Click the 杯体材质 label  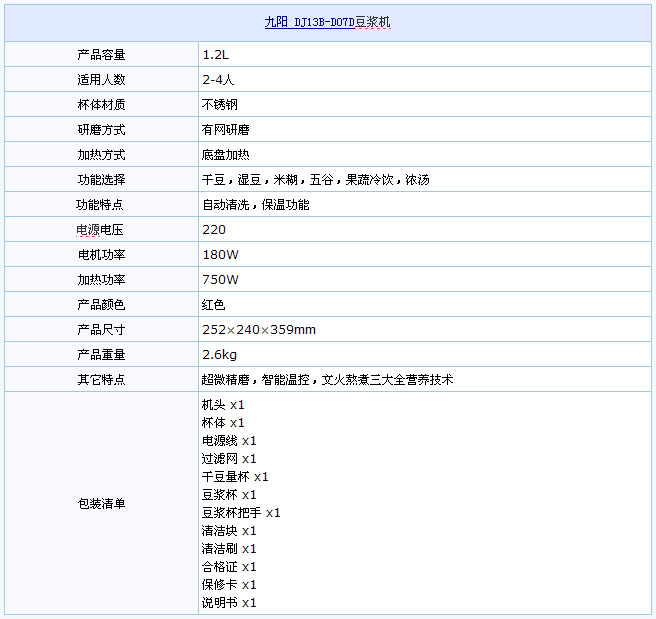click(101, 105)
